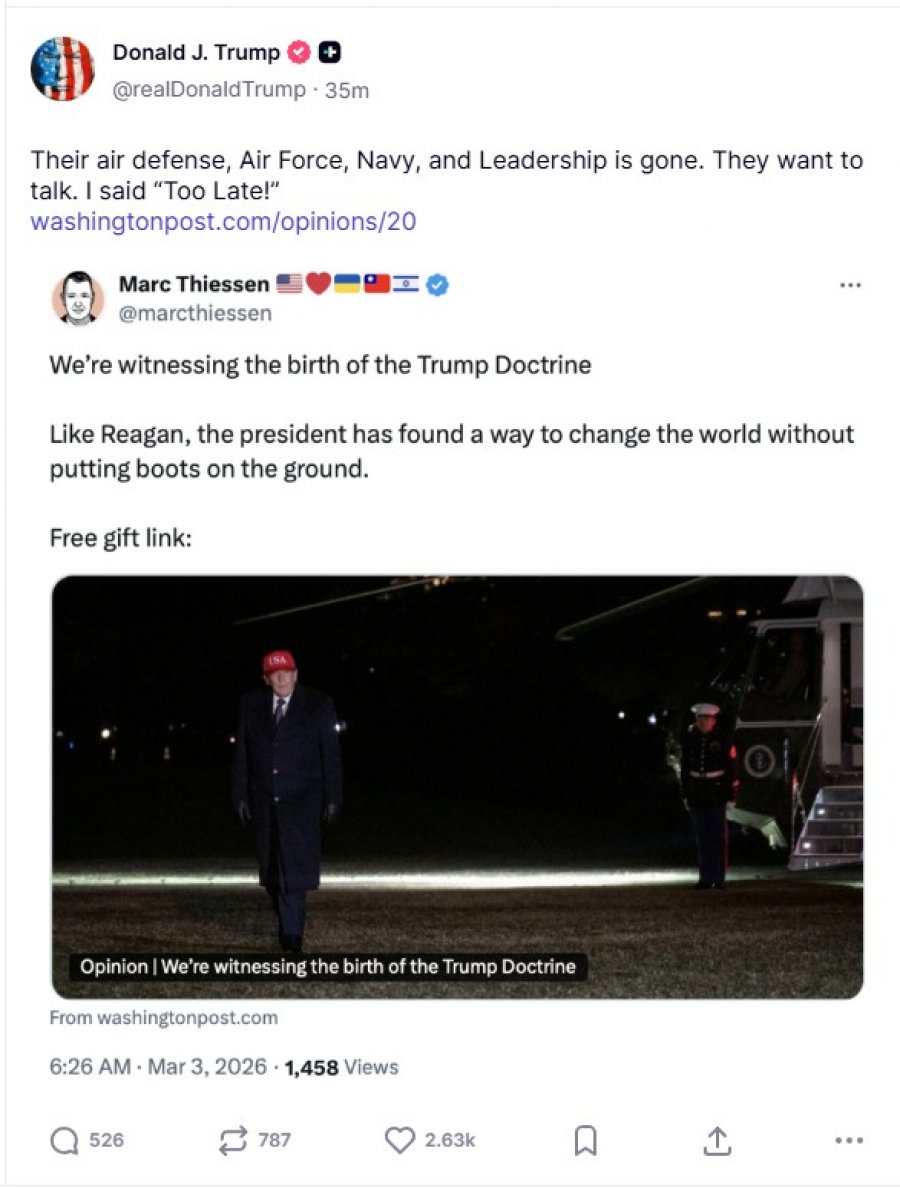Open Marc Thiessen's profile picture
The height and width of the screenshot is (1188, 900).
tap(77, 298)
